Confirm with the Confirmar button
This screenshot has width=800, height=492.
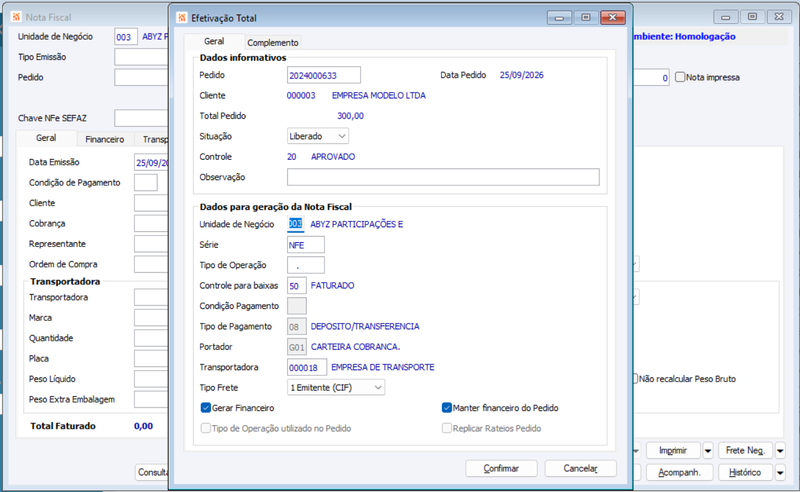(501, 469)
